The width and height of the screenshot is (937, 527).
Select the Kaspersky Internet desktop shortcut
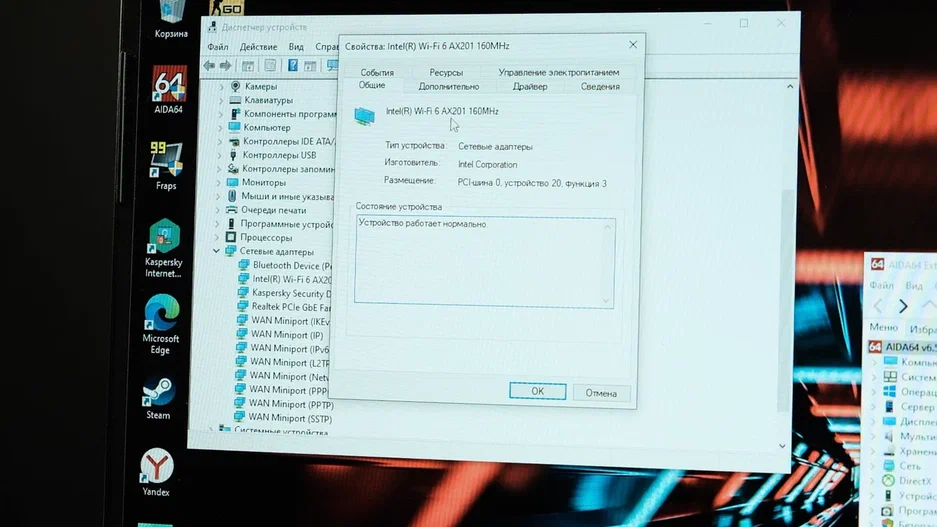click(x=164, y=249)
